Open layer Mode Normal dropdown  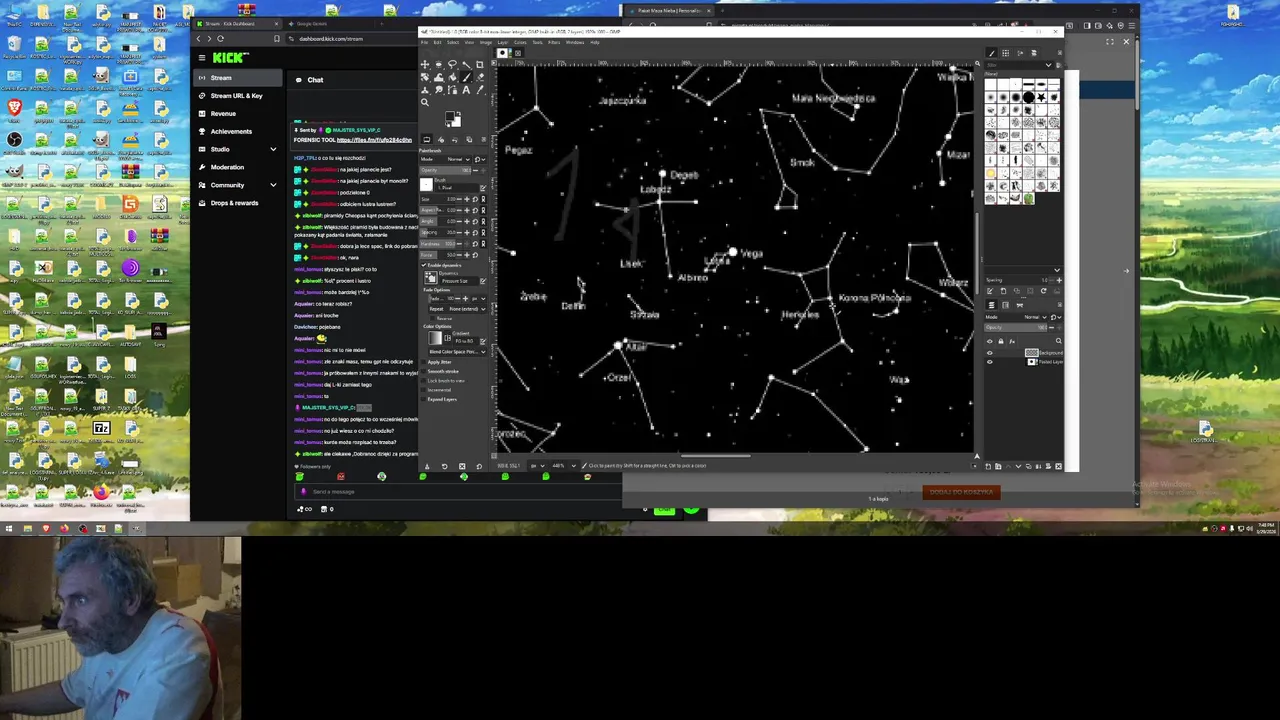click(x=1016, y=317)
